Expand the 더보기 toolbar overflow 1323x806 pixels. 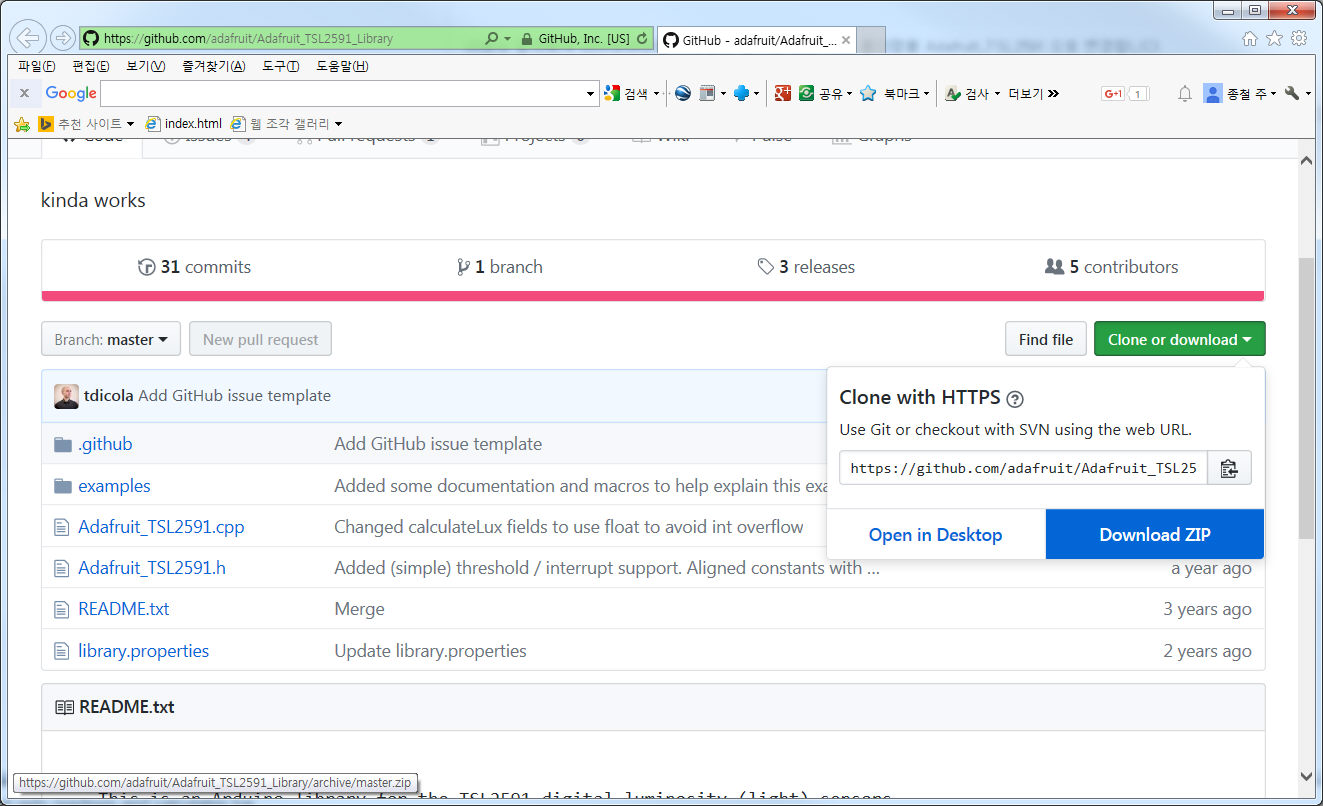[x=1033, y=93]
